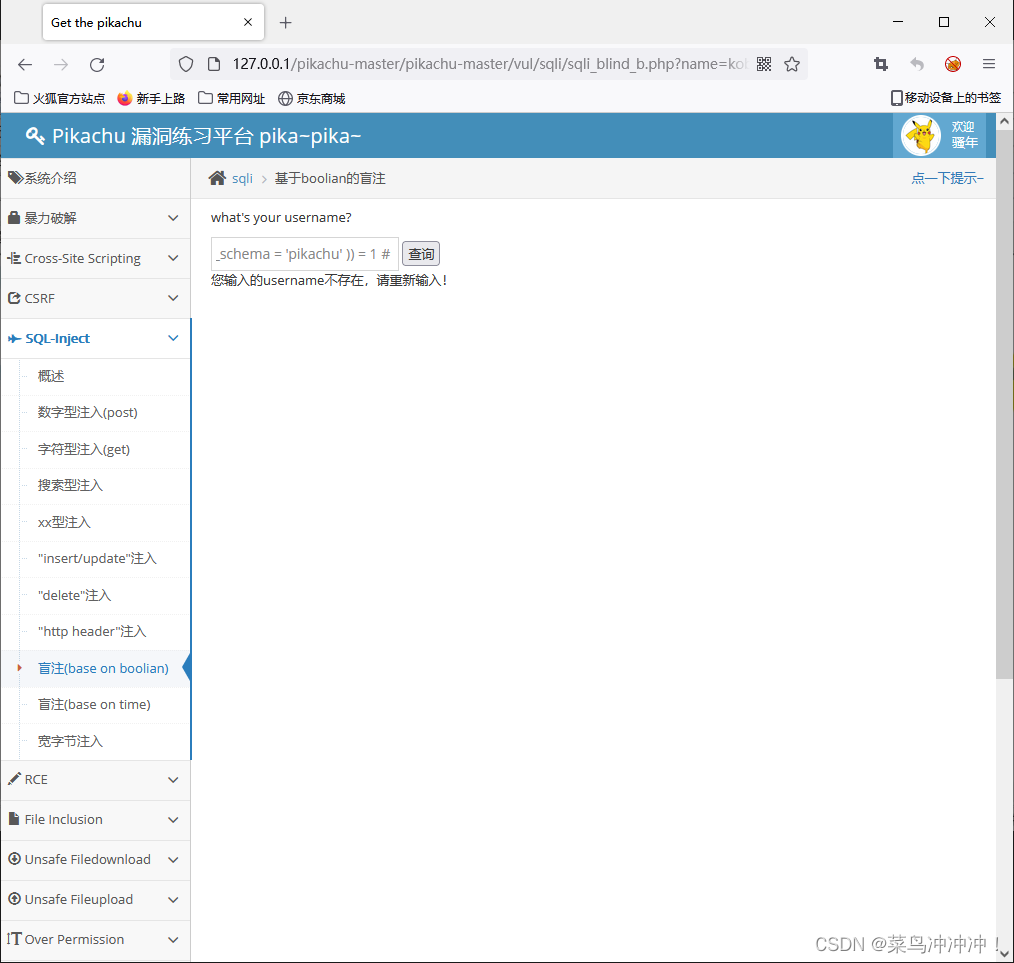Viewport: 1014px width, 963px height.
Task: Select 数字型注入(post) in the sidebar
Action: pos(87,412)
